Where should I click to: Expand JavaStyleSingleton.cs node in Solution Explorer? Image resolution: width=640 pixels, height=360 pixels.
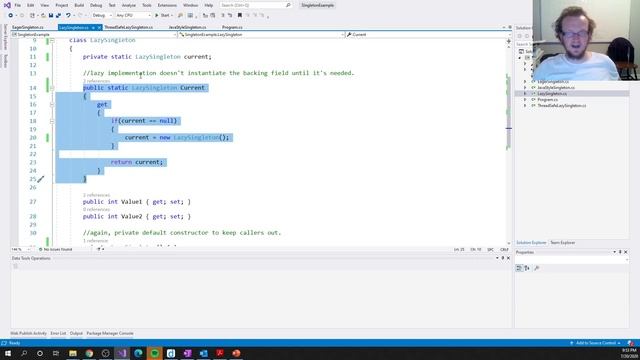525,87
